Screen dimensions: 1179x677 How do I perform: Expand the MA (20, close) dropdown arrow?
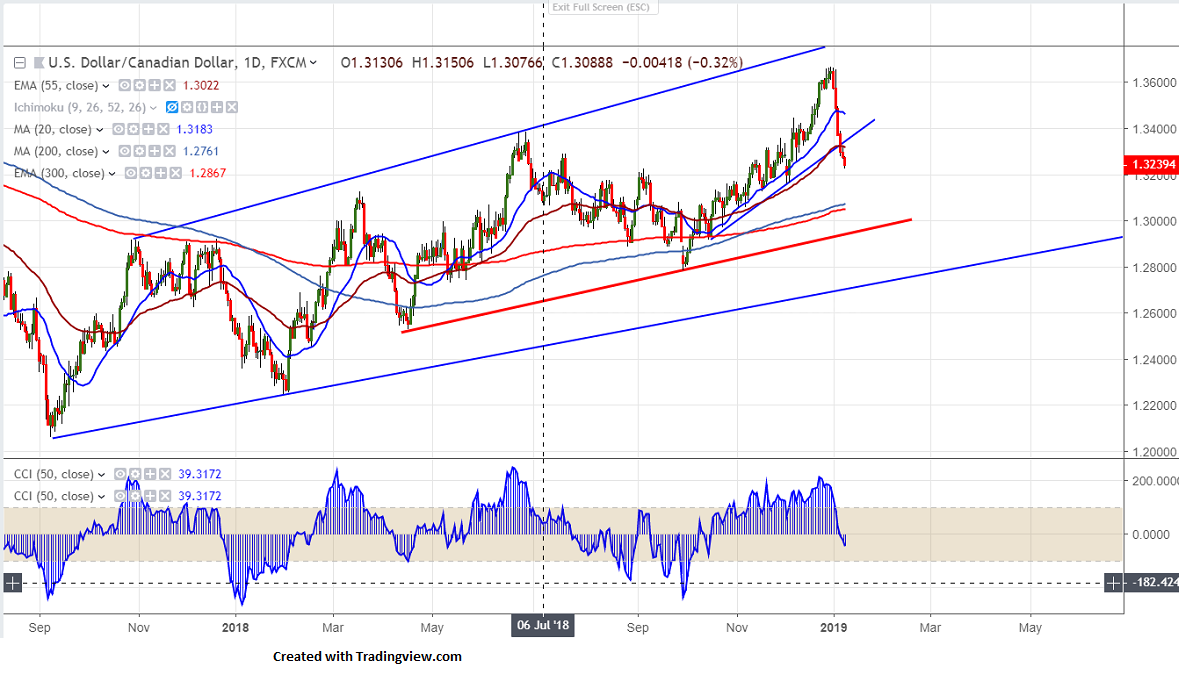pyautogui.click(x=99, y=129)
